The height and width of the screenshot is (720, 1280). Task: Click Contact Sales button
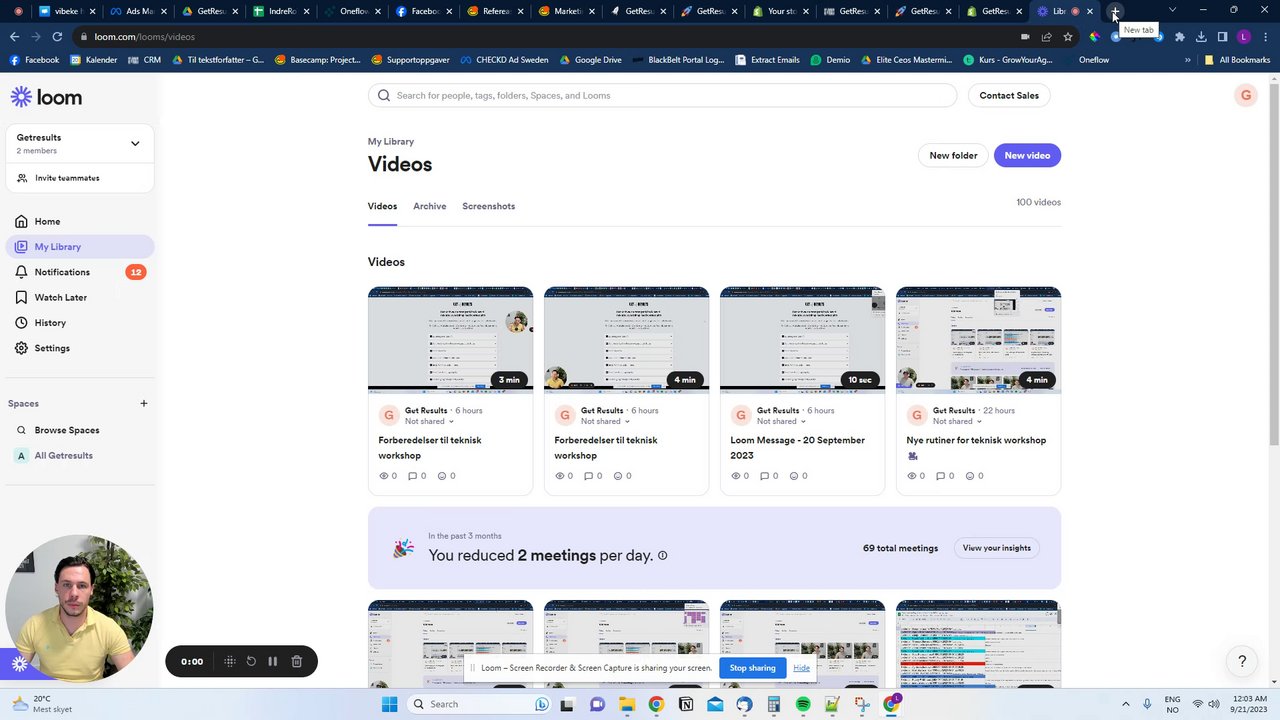click(x=1009, y=96)
